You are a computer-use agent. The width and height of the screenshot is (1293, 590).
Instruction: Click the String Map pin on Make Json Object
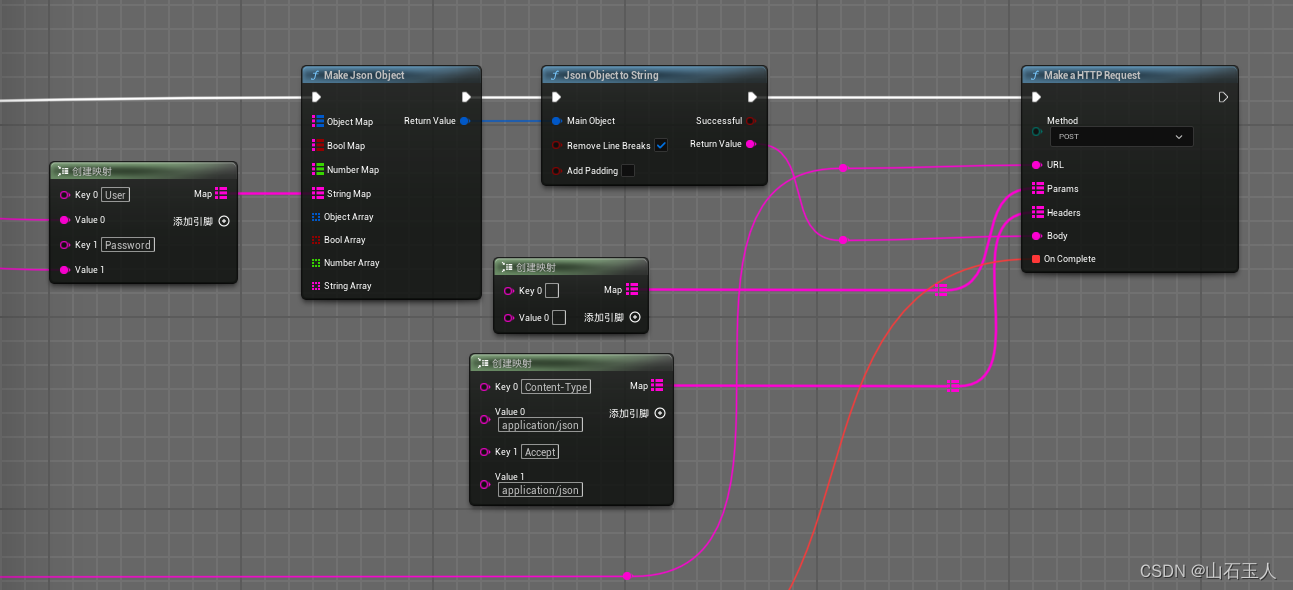pos(317,194)
